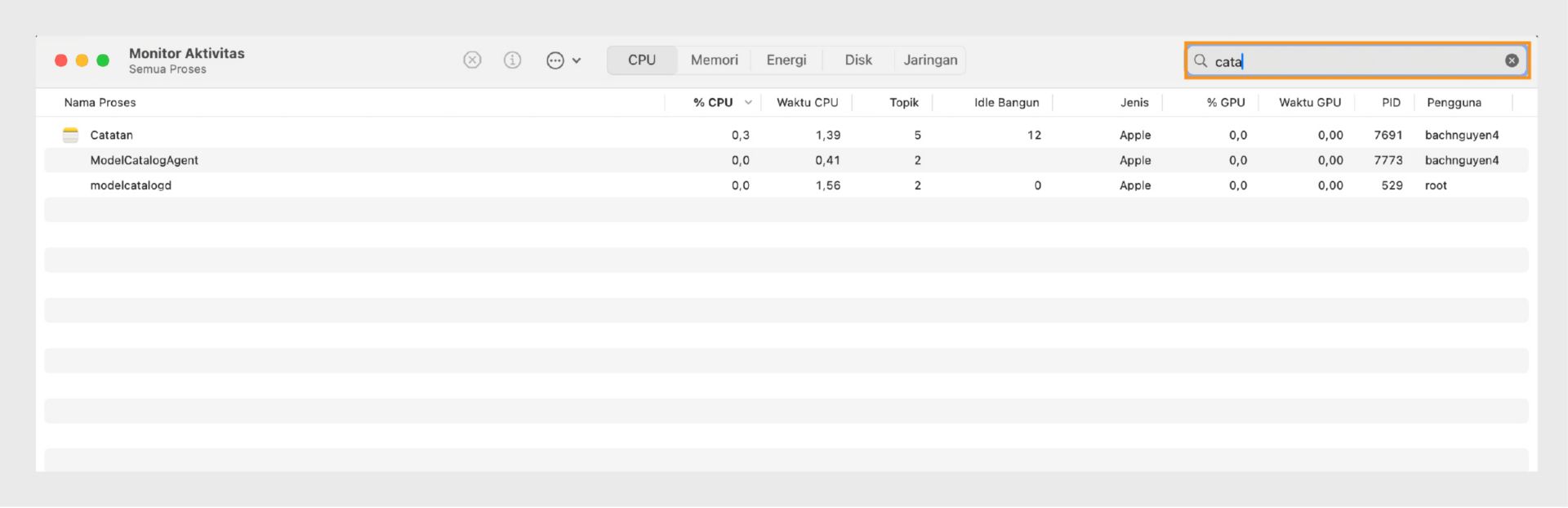
Task: Open the ellipsis more-options menu
Action: (563, 60)
